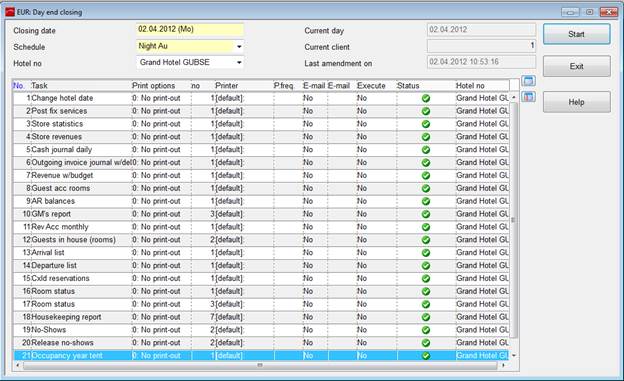Select the Change hotel date task row
624x381 pixels.
[x=261, y=98]
